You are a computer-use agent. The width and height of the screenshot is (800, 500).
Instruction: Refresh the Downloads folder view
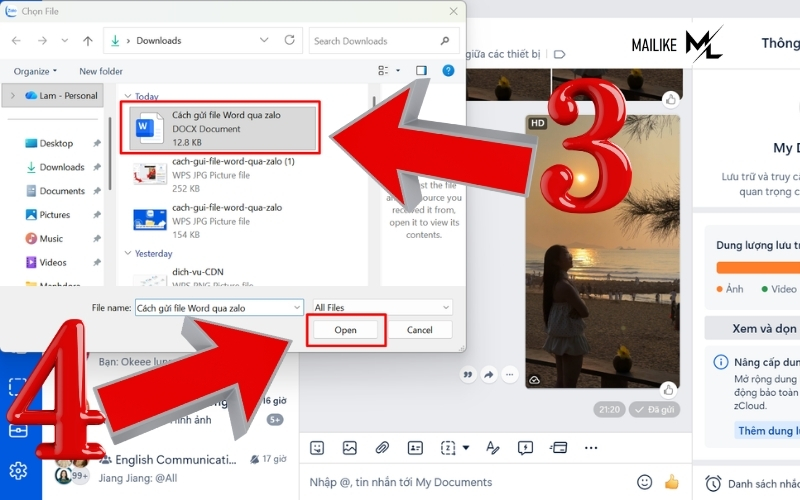[x=290, y=40]
